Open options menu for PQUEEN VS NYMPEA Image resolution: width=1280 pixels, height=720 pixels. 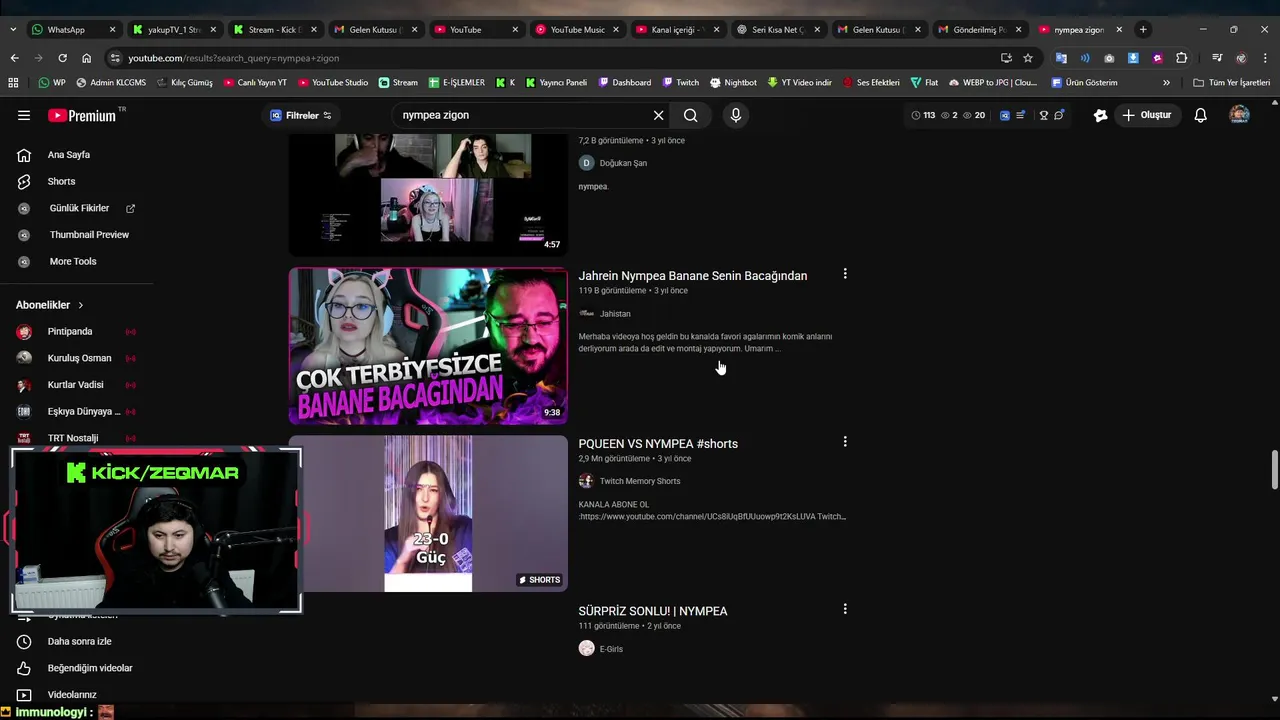845,442
